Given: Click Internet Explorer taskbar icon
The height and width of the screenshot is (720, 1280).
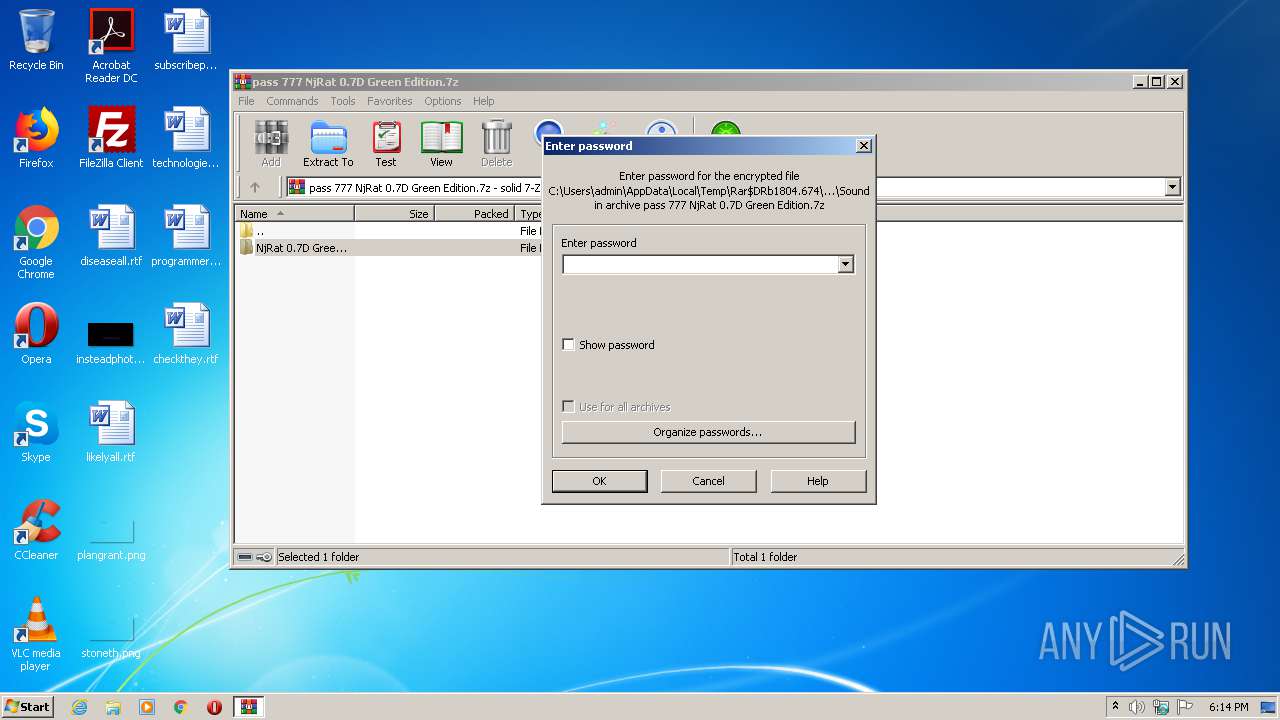Looking at the screenshot, I should [79, 707].
